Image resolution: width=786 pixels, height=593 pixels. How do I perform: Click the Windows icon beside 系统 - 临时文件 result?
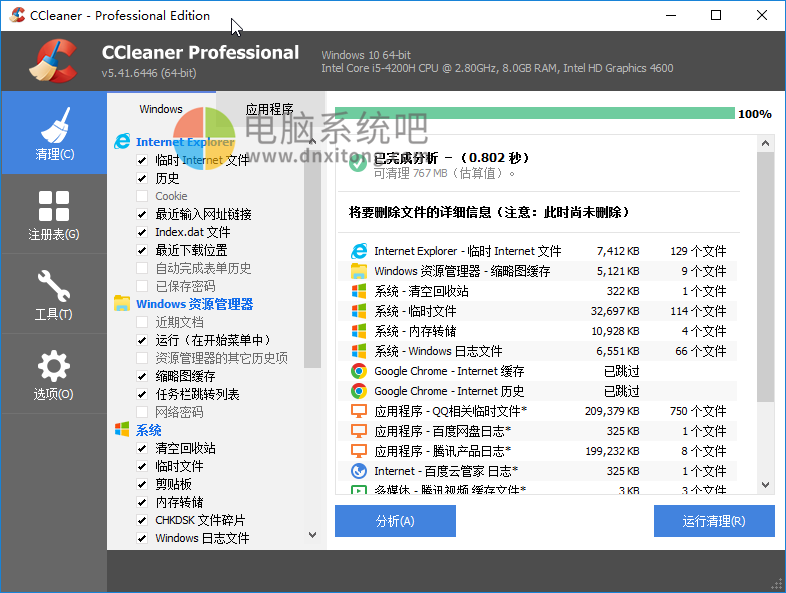[358, 311]
